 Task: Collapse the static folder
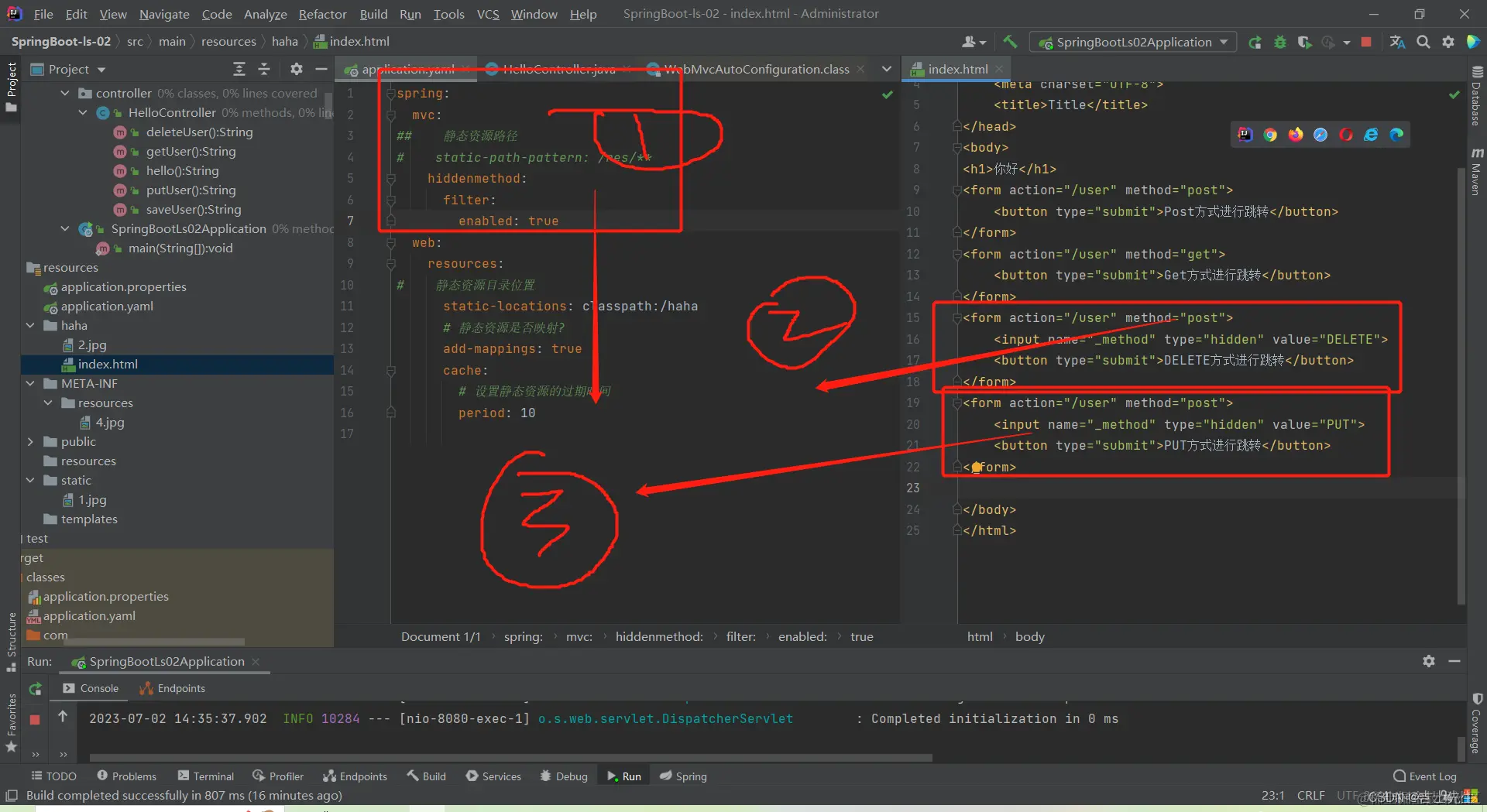tap(30, 481)
